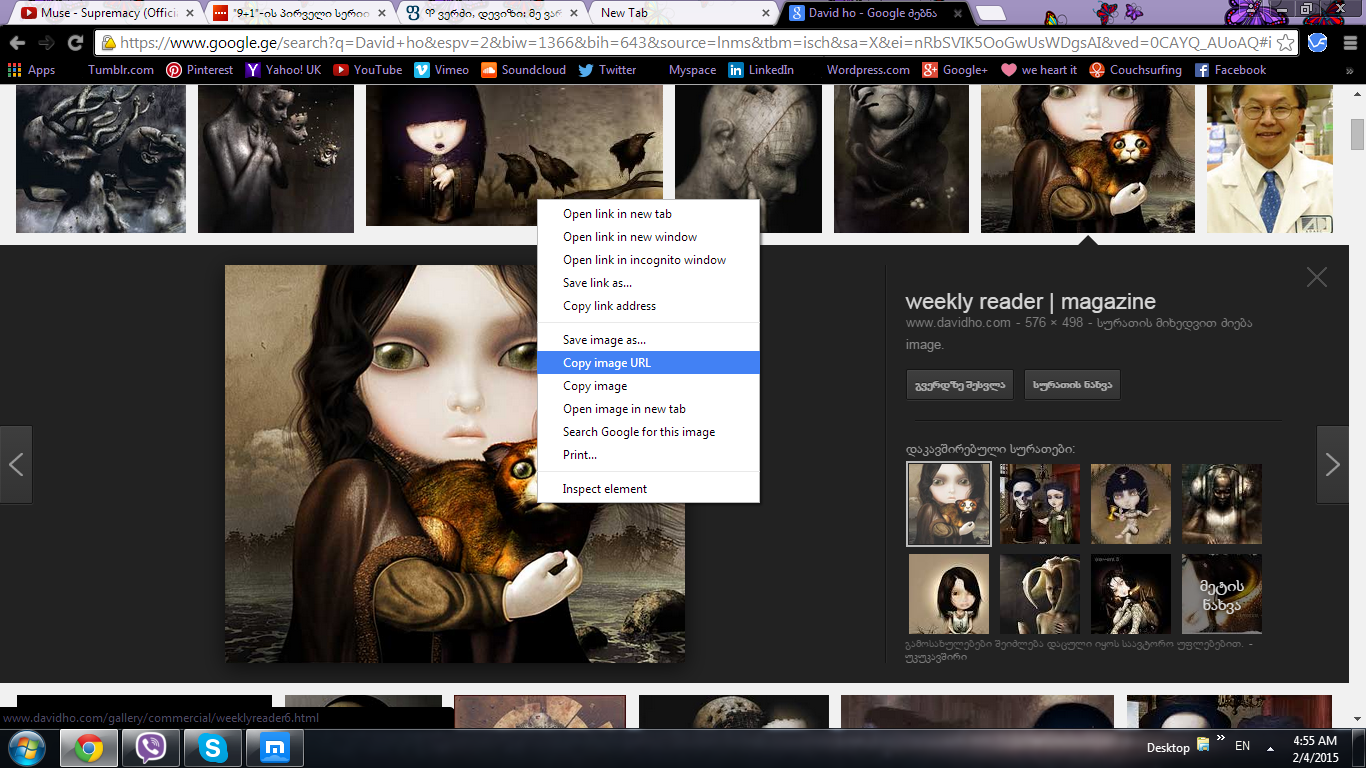The image size is (1366, 768).
Task: Open the Couchsurfing bookmark
Action: (x=1135, y=70)
